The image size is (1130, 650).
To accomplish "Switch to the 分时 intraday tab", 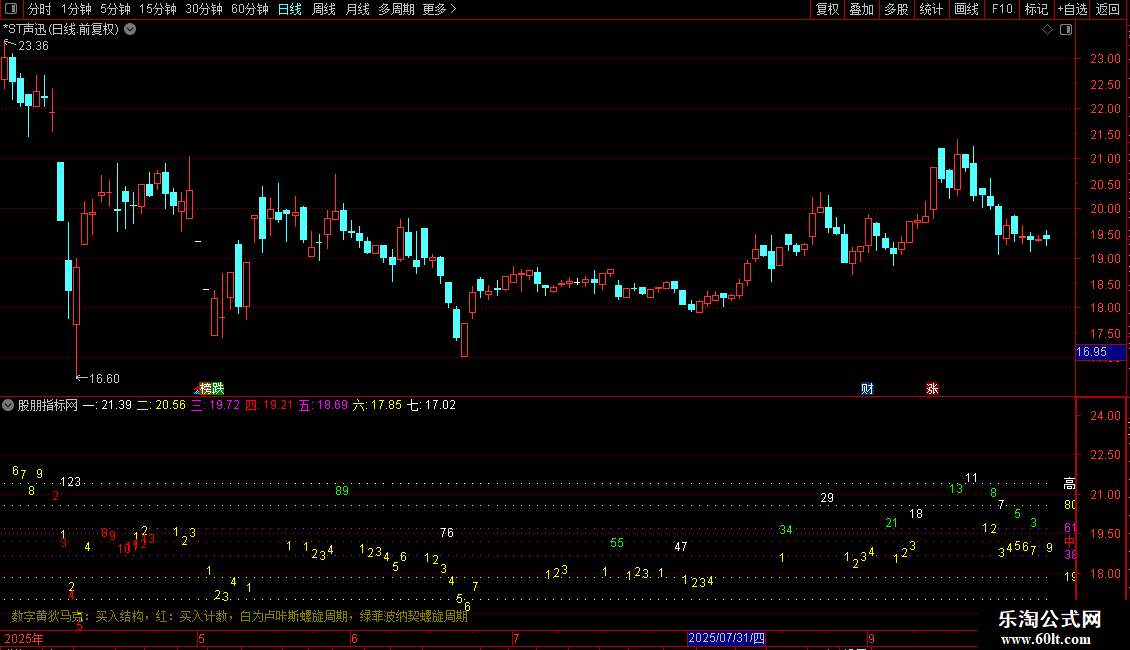I will (40, 9).
